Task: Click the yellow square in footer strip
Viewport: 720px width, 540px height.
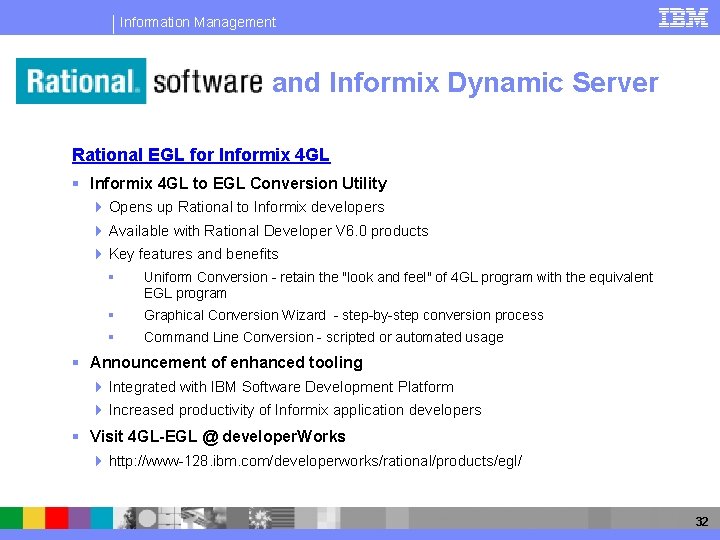Action: coord(34,518)
